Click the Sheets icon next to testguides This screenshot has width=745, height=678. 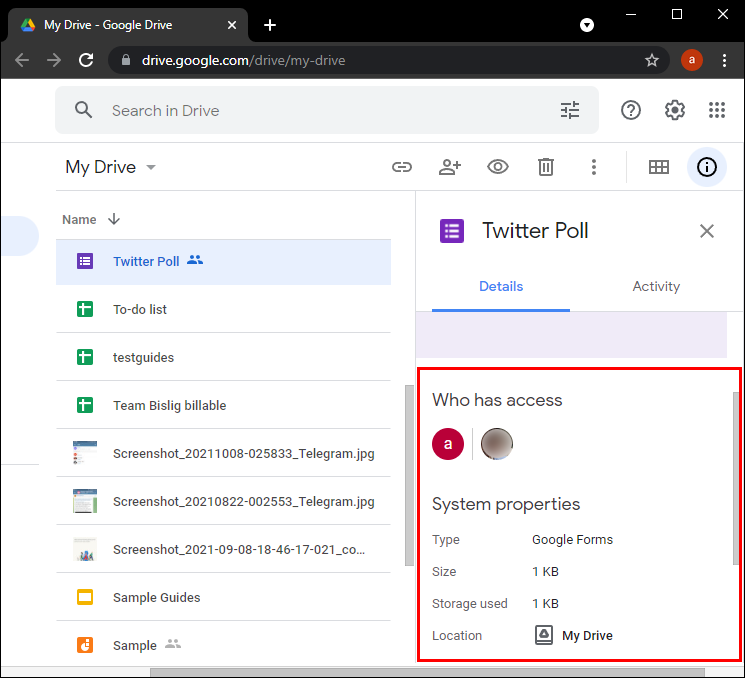point(85,357)
